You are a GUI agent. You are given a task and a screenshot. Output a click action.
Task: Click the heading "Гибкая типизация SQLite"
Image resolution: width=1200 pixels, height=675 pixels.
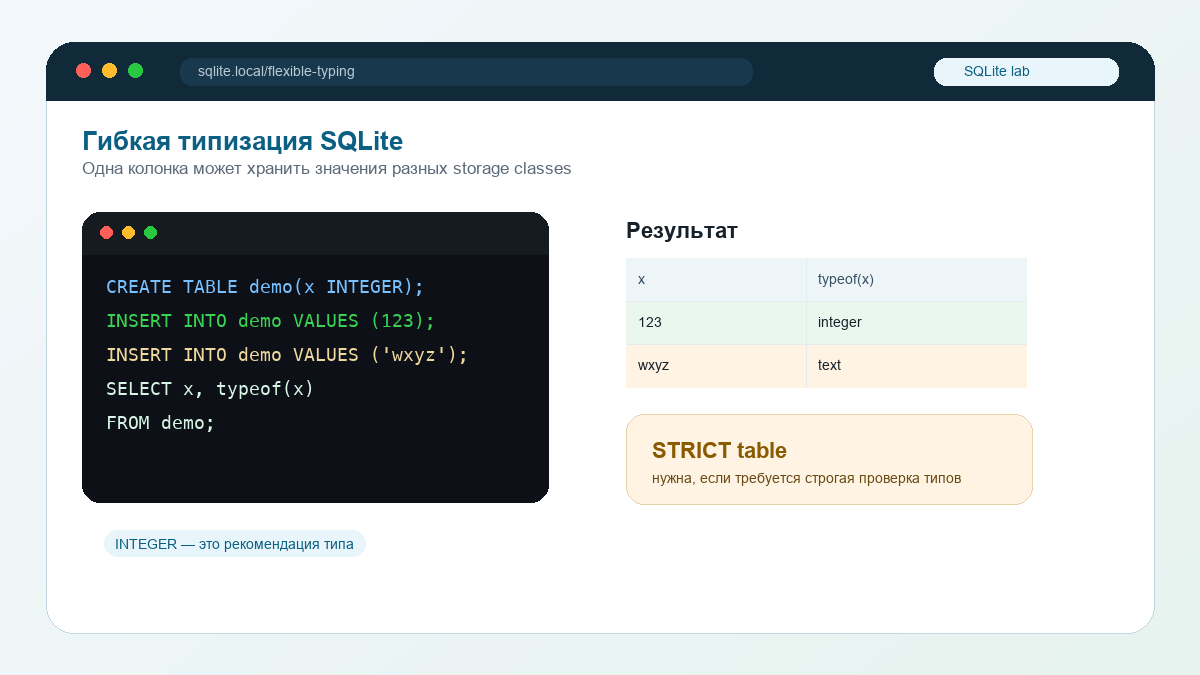coord(242,141)
